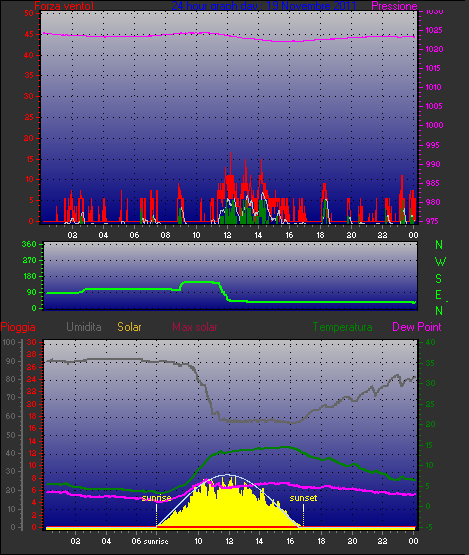The height and width of the screenshot is (555, 469).
Task: Click the 1010 pressure axis value
Action: click(434, 87)
